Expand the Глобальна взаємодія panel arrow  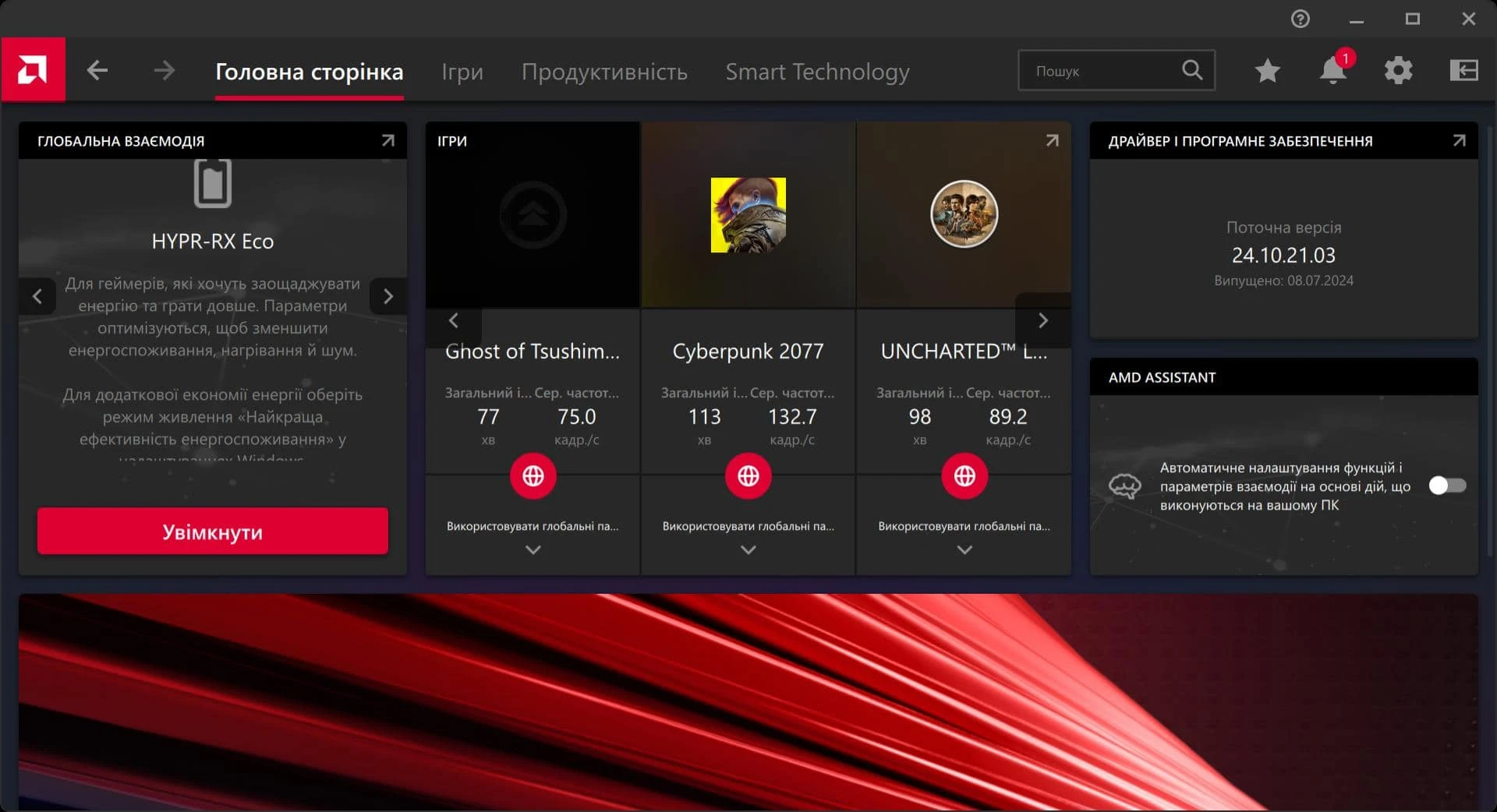point(388,140)
